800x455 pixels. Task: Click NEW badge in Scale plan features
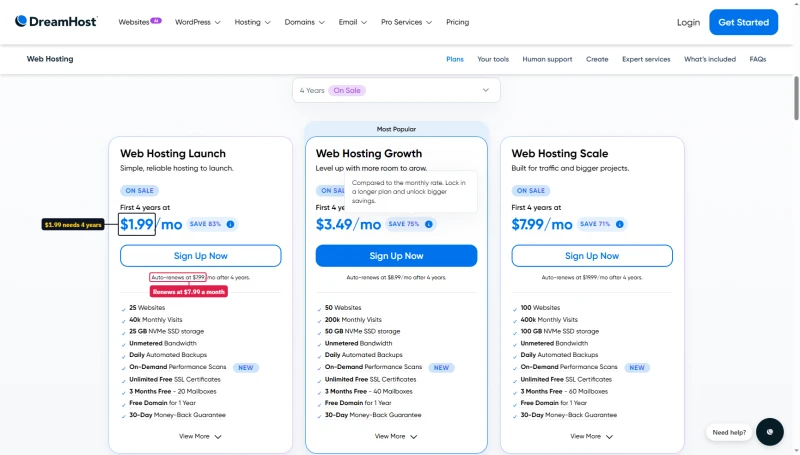click(637, 368)
